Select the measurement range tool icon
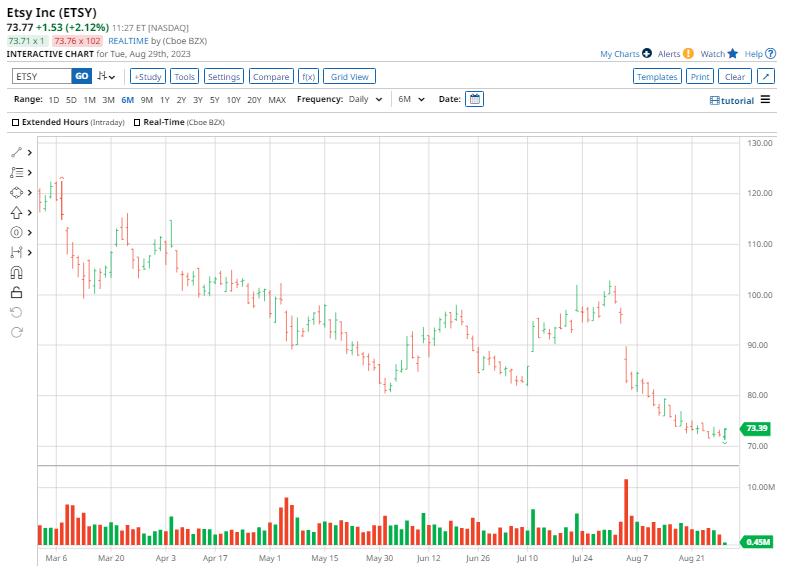This screenshot has width=793, height=571. click(16, 252)
